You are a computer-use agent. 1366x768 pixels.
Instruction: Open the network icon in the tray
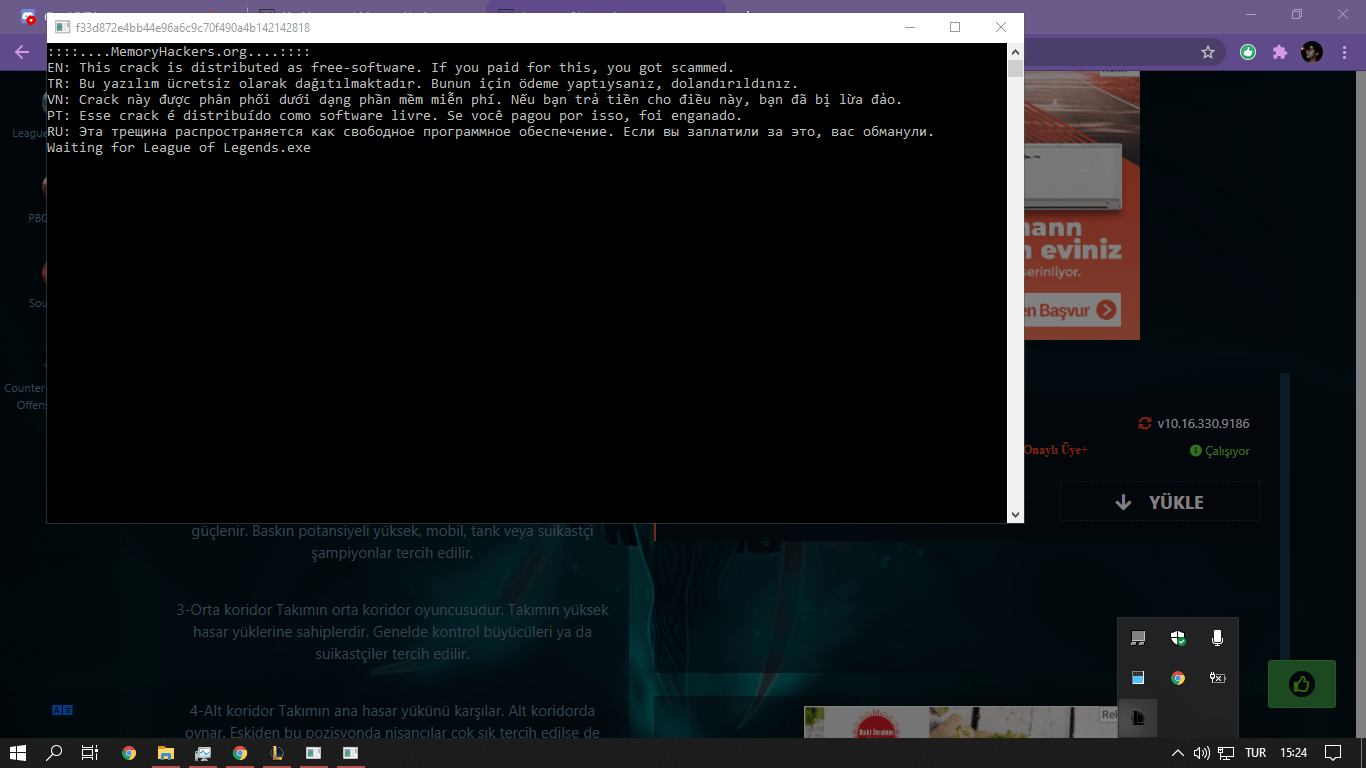coord(1226,753)
